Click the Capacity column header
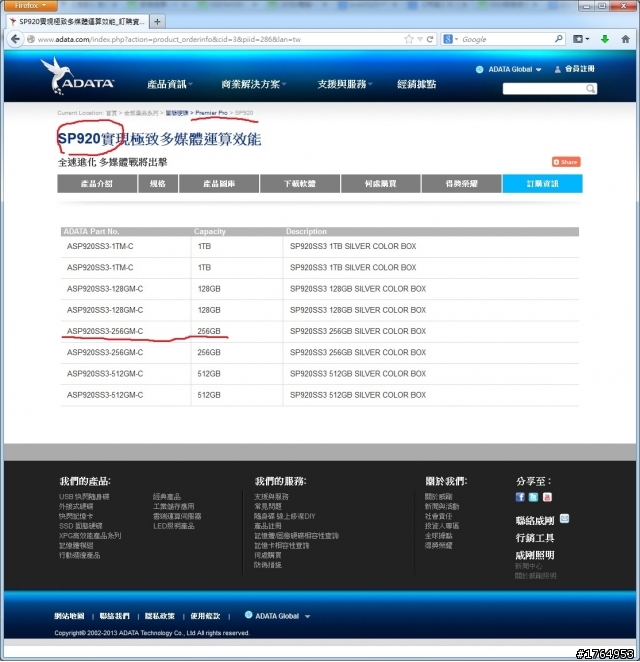The width and height of the screenshot is (640, 662). click(209, 231)
